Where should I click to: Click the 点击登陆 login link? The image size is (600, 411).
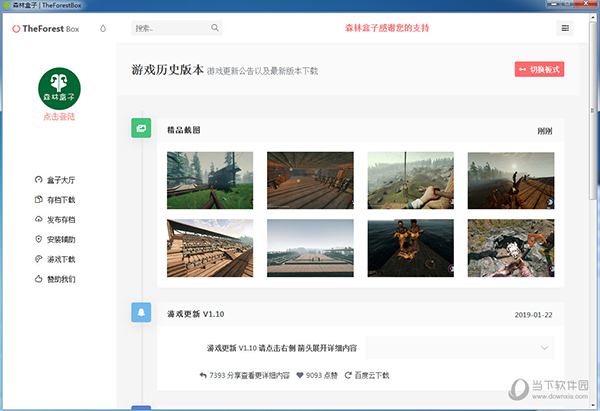click(59, 117)
